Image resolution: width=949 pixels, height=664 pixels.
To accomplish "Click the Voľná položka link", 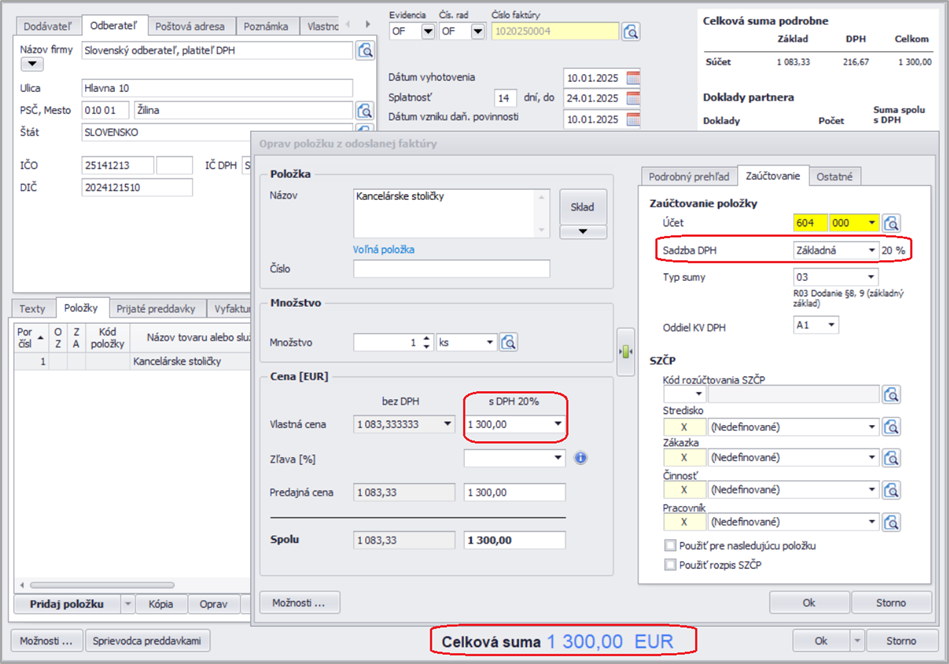I will [x=383, y=249].
